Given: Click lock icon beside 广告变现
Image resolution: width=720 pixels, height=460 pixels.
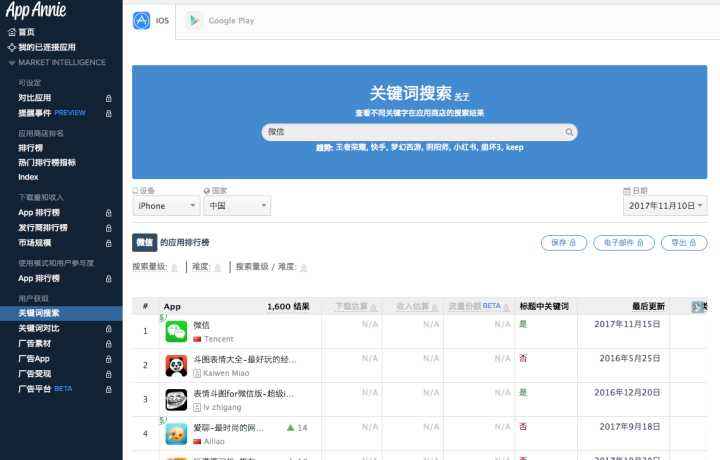Looking at the screenshot, I should (109, 374).
